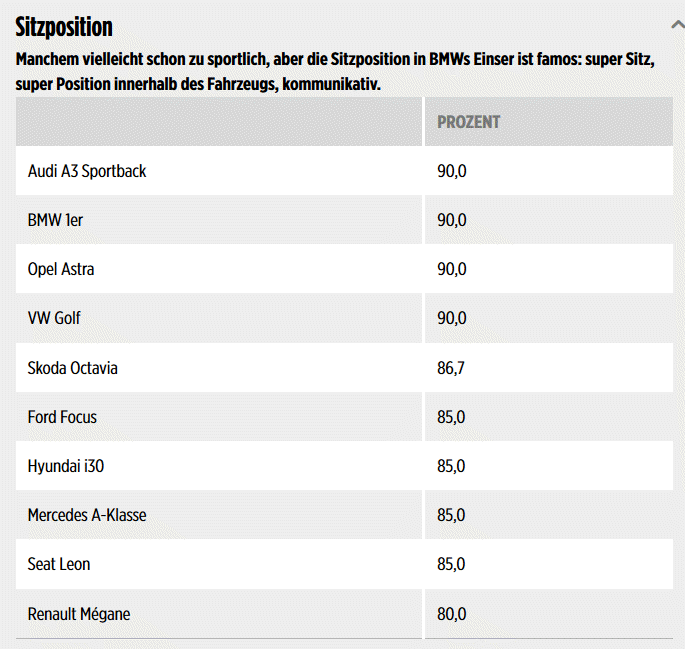Click Audi A3 Sportback's 90,0 value
The height and width of the screenshot is (649, 685).
(452, 171)
